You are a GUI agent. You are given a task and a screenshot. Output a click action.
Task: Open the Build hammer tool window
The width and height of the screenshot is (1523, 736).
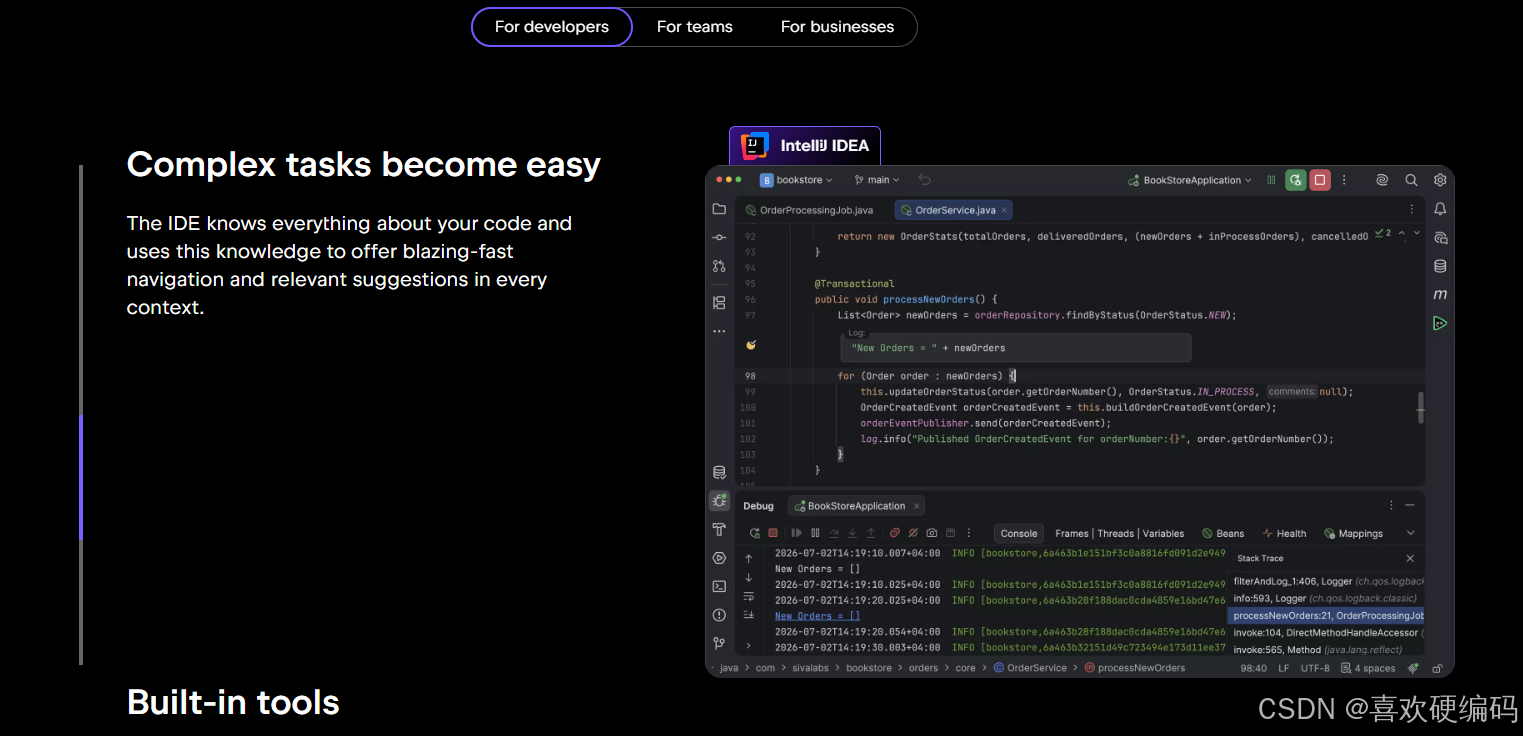719,529
